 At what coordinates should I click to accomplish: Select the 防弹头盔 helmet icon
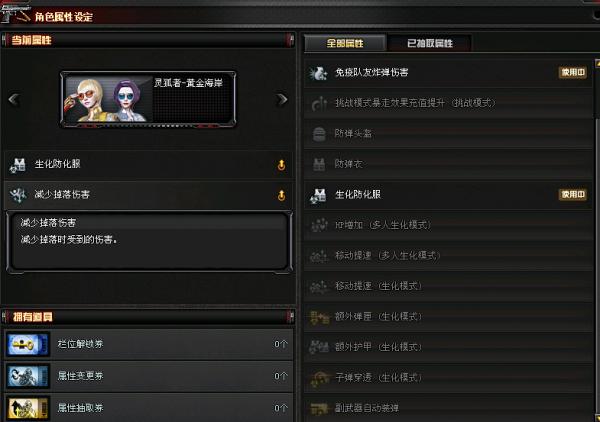319,134
